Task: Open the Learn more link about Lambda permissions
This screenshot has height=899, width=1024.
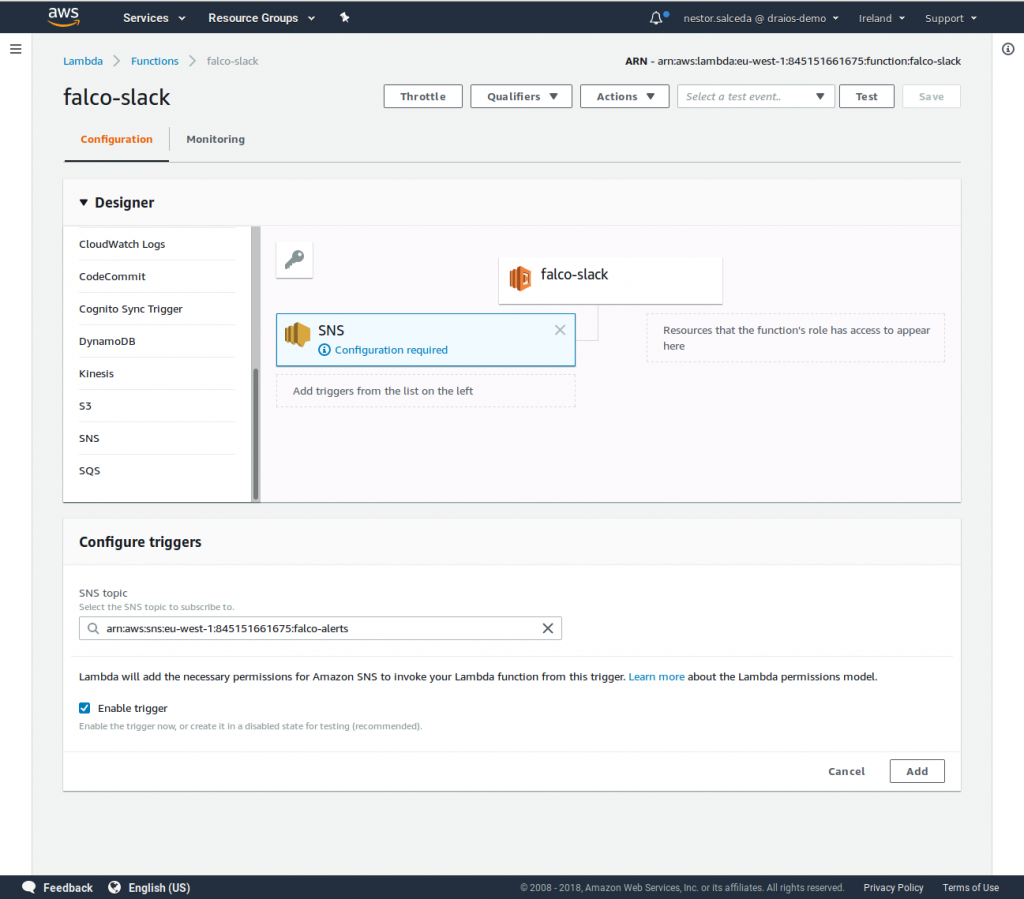Action: [656, 676]
